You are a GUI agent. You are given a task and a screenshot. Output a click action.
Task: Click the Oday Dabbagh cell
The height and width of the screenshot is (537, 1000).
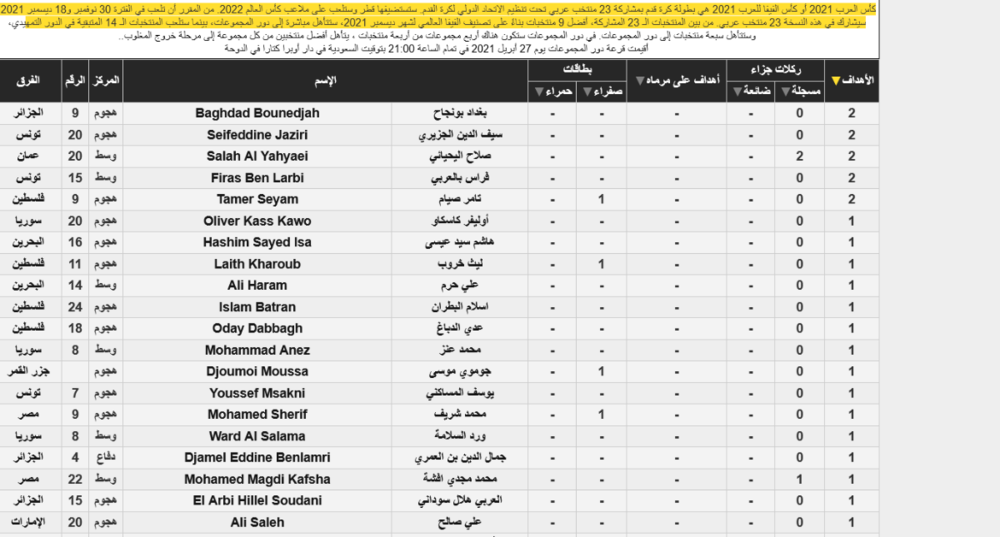(x=257, y=328)
